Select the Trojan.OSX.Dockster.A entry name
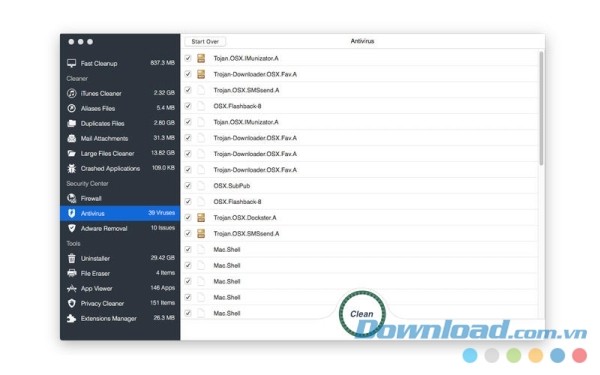This screenshot has height=375, width=600. [245, 217]
